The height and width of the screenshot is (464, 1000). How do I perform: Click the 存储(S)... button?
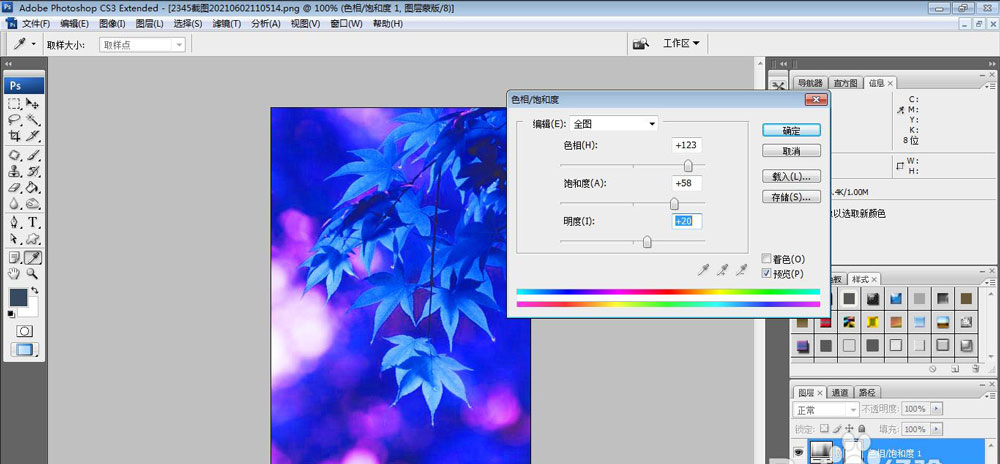791,197
